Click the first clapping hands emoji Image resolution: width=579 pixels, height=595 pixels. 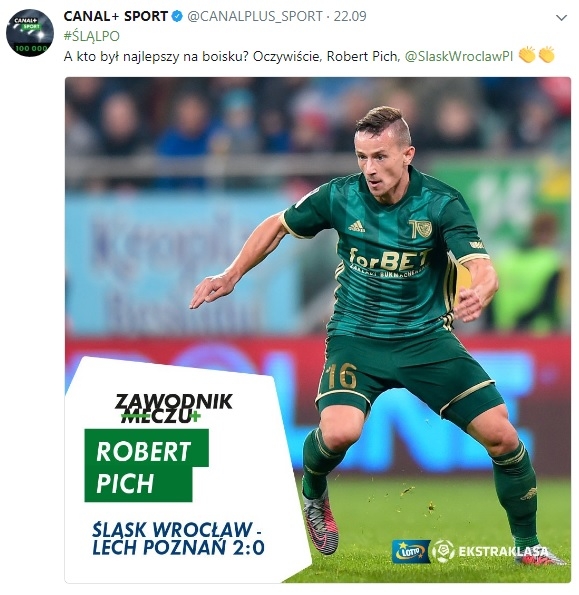527,55
